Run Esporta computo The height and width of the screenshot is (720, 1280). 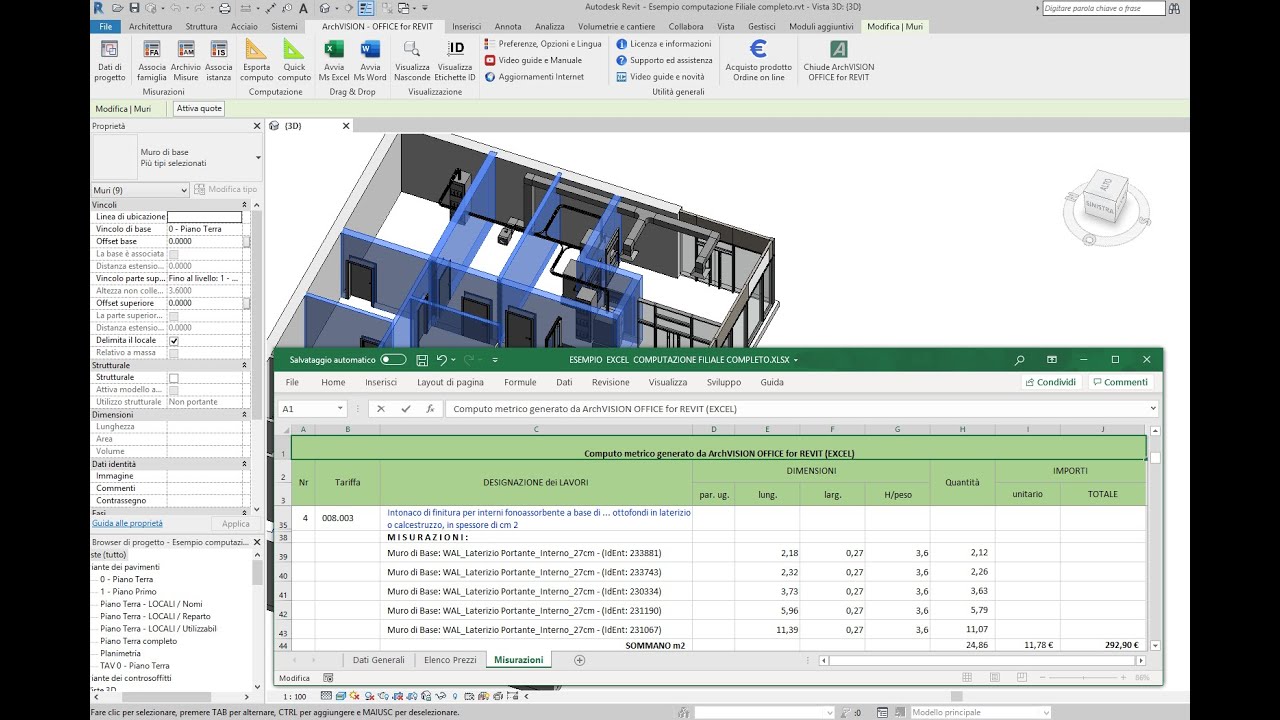click(x=257, y=60)
